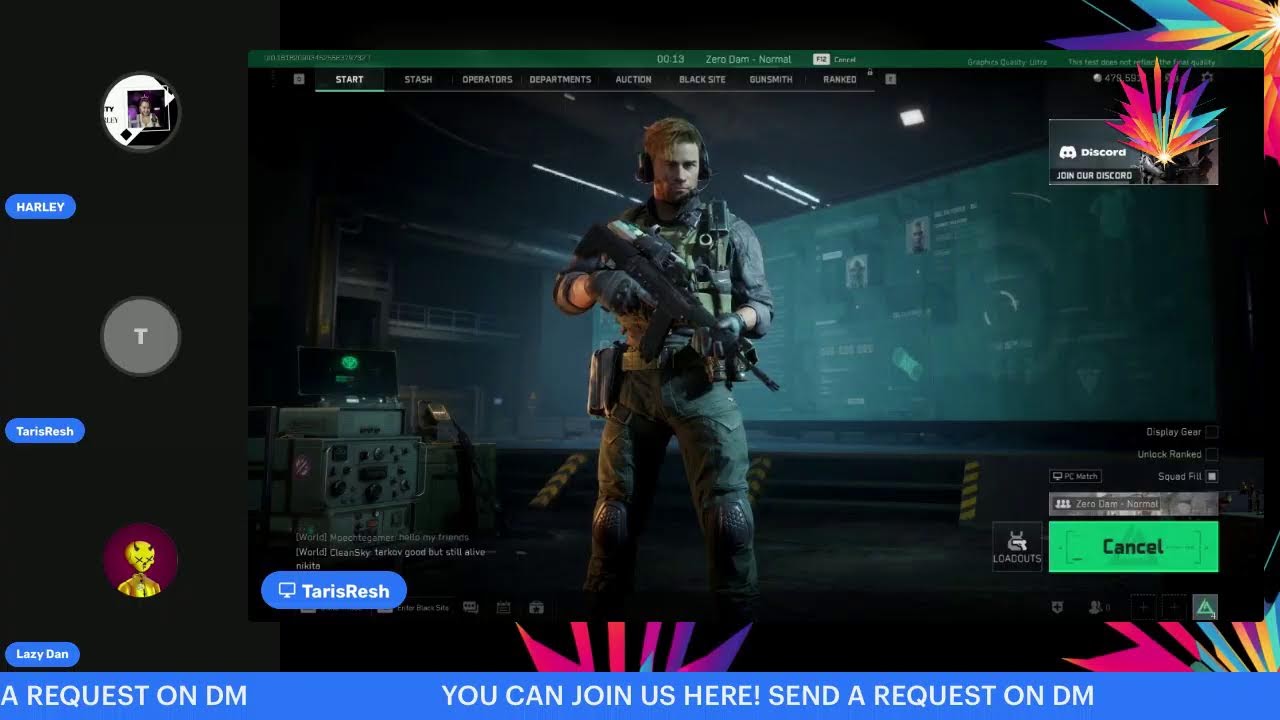Click the icon right of RANKED tab
Screen dimensions: 1280x720
890,79
